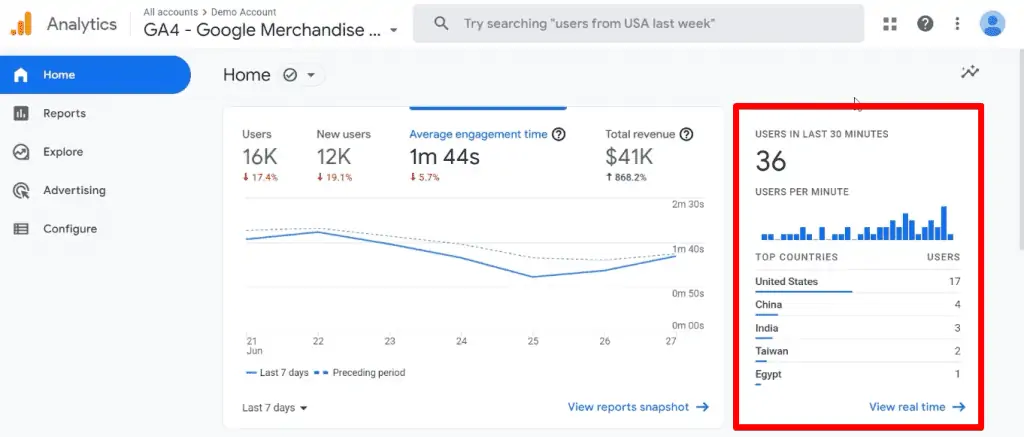Click the help icon beside Total revenue

[x=687, y=134]
